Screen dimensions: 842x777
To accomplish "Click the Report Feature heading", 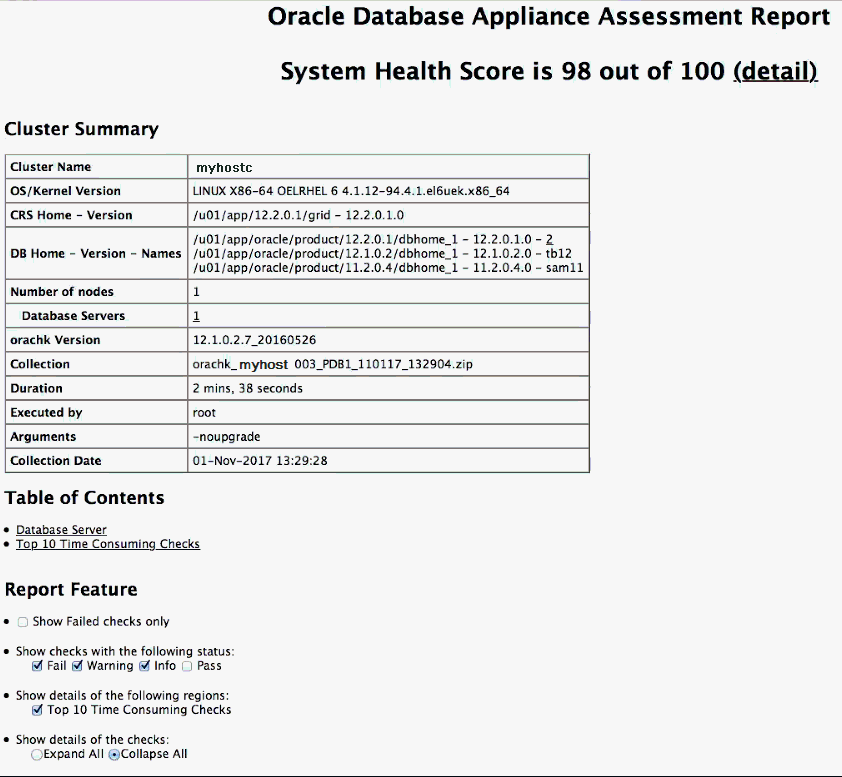I will click(70, 589).
